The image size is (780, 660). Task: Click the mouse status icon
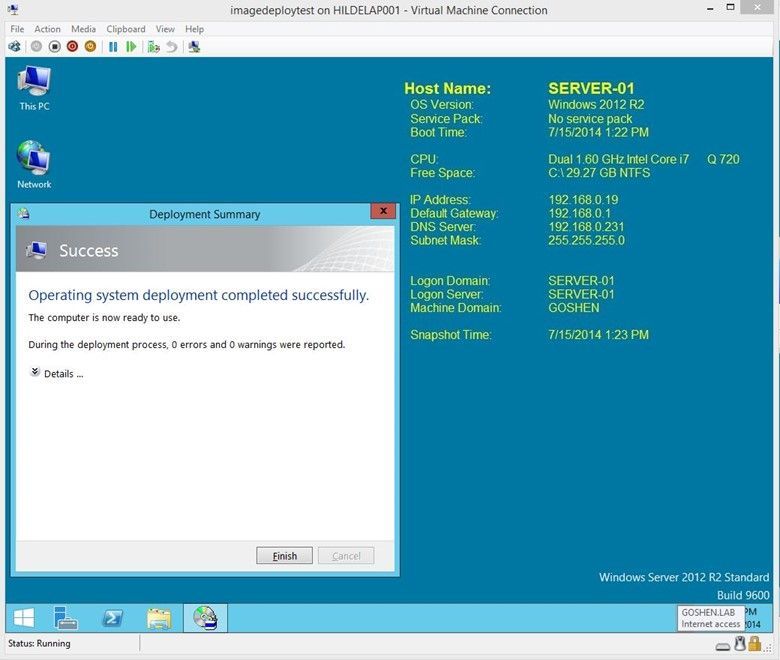(x=740, y=644)
